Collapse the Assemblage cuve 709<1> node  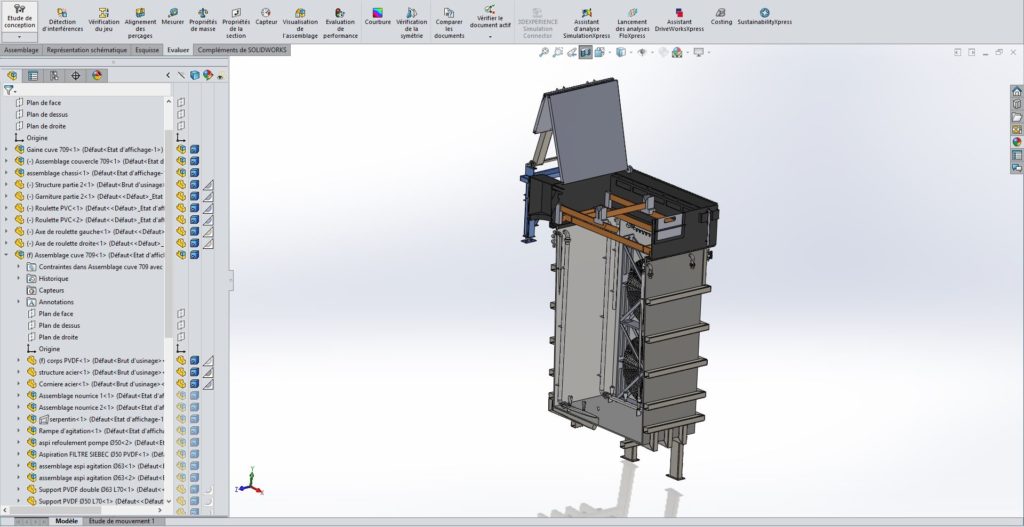click(x=6, y=255)
